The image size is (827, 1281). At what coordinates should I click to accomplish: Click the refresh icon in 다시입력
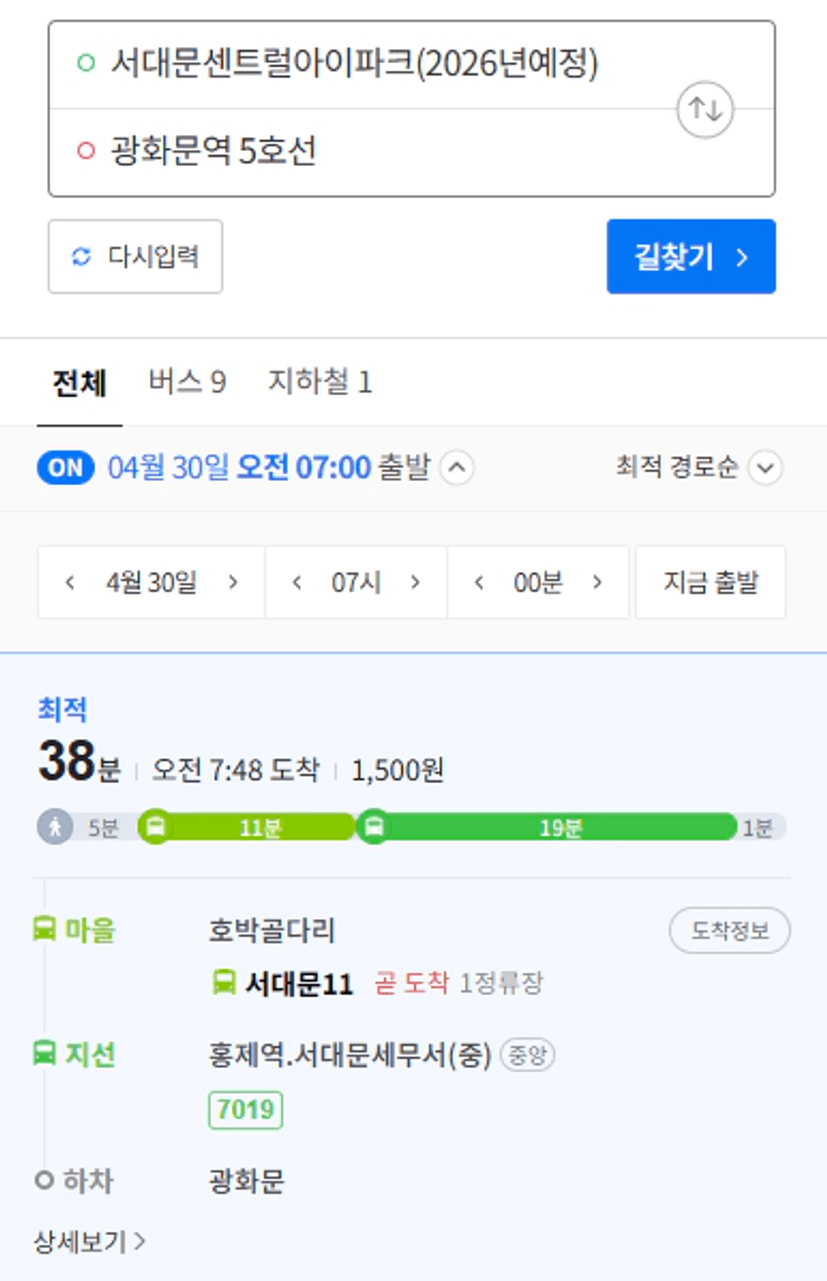[81, 257]
